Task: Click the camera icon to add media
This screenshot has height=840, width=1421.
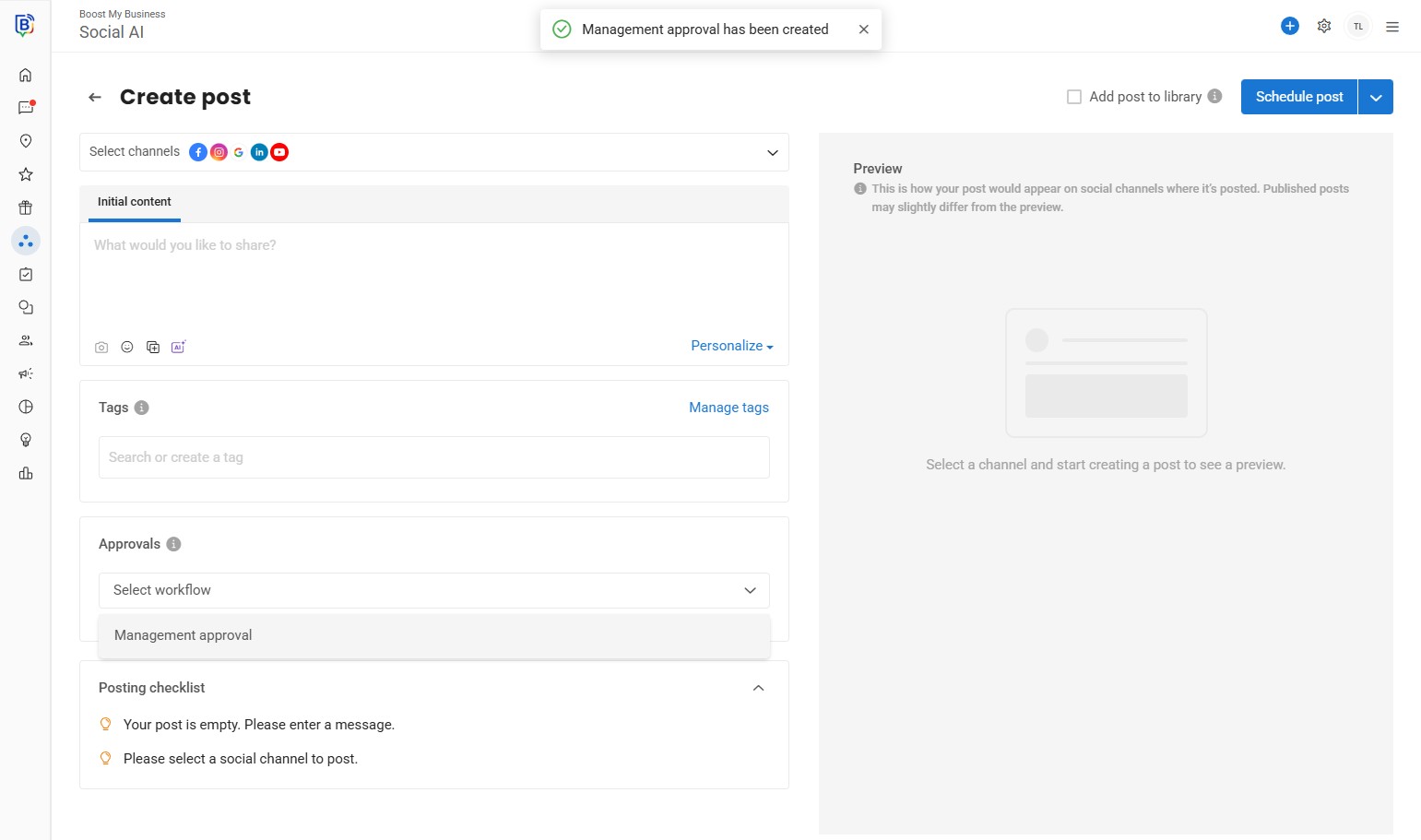Action: coord(101,348)
